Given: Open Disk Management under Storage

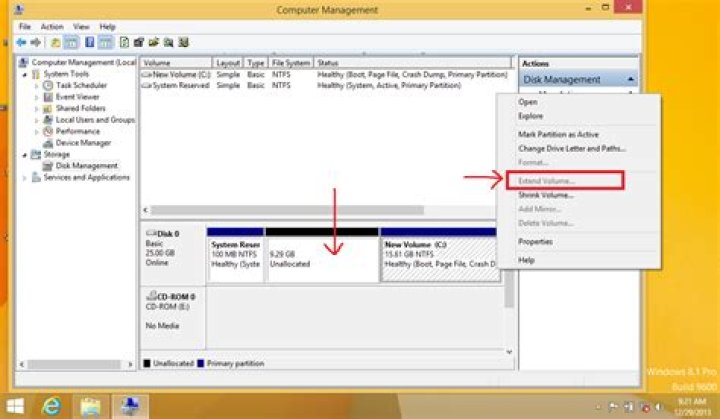Looking at the screenshot, I should click(x=86, y=166).
